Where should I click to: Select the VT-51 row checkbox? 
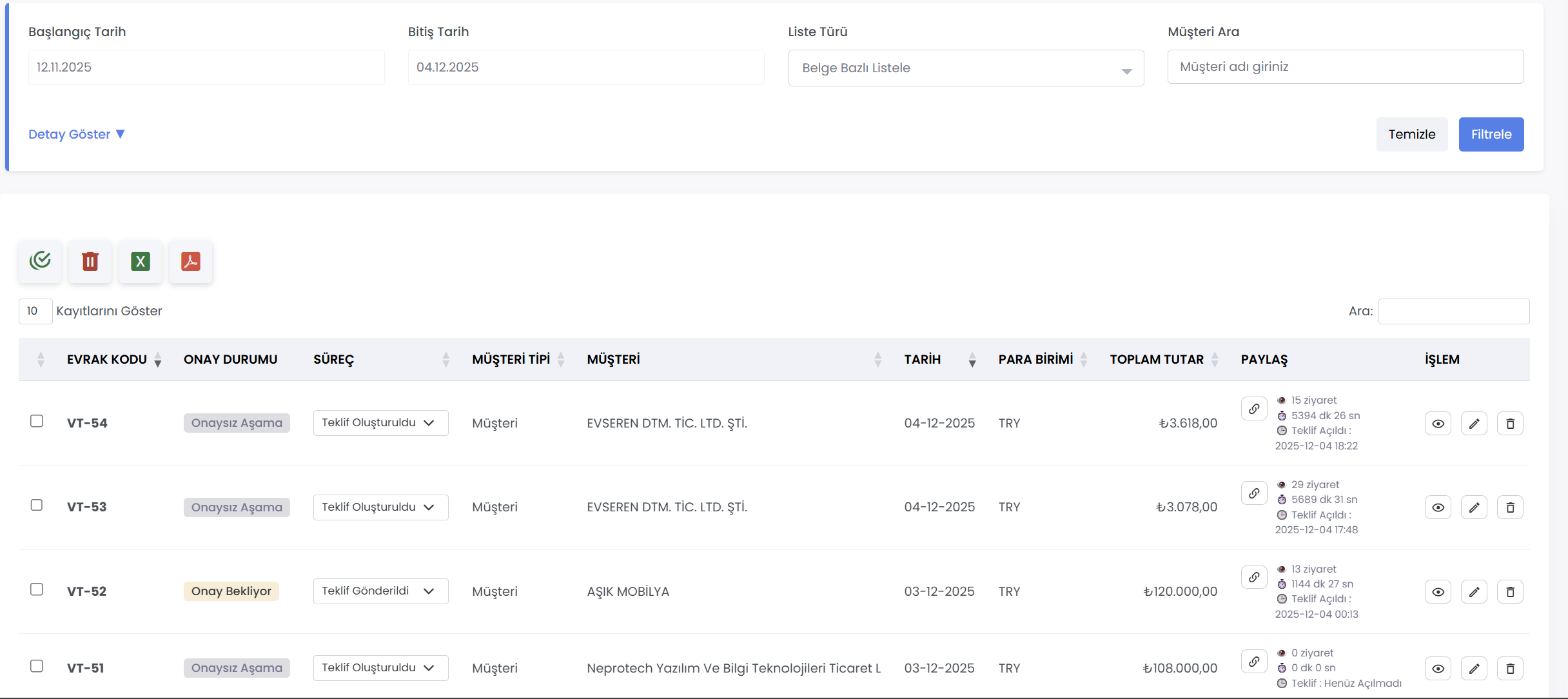point(37,666)
